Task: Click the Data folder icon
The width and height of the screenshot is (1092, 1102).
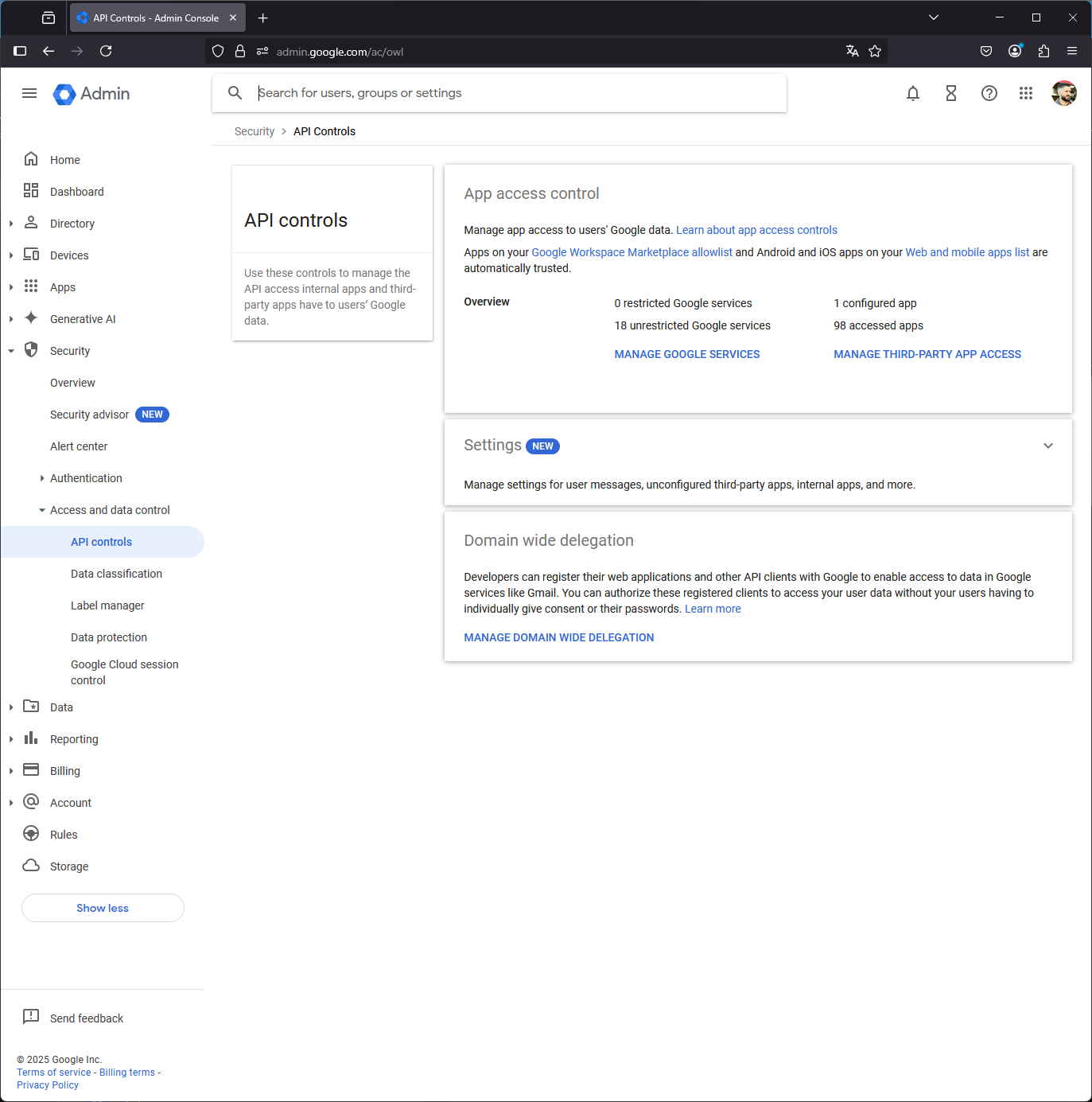Action: point(31,707)
